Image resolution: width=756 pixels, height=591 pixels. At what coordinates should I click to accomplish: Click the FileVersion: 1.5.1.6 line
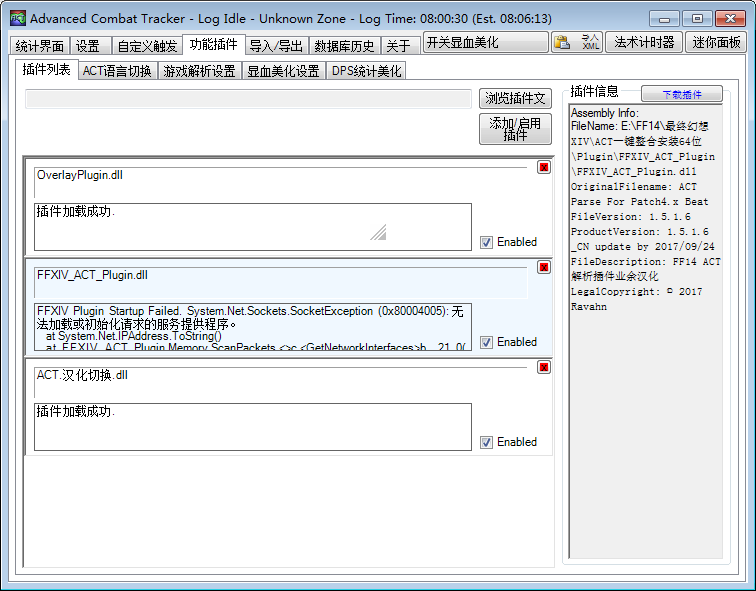631,217
